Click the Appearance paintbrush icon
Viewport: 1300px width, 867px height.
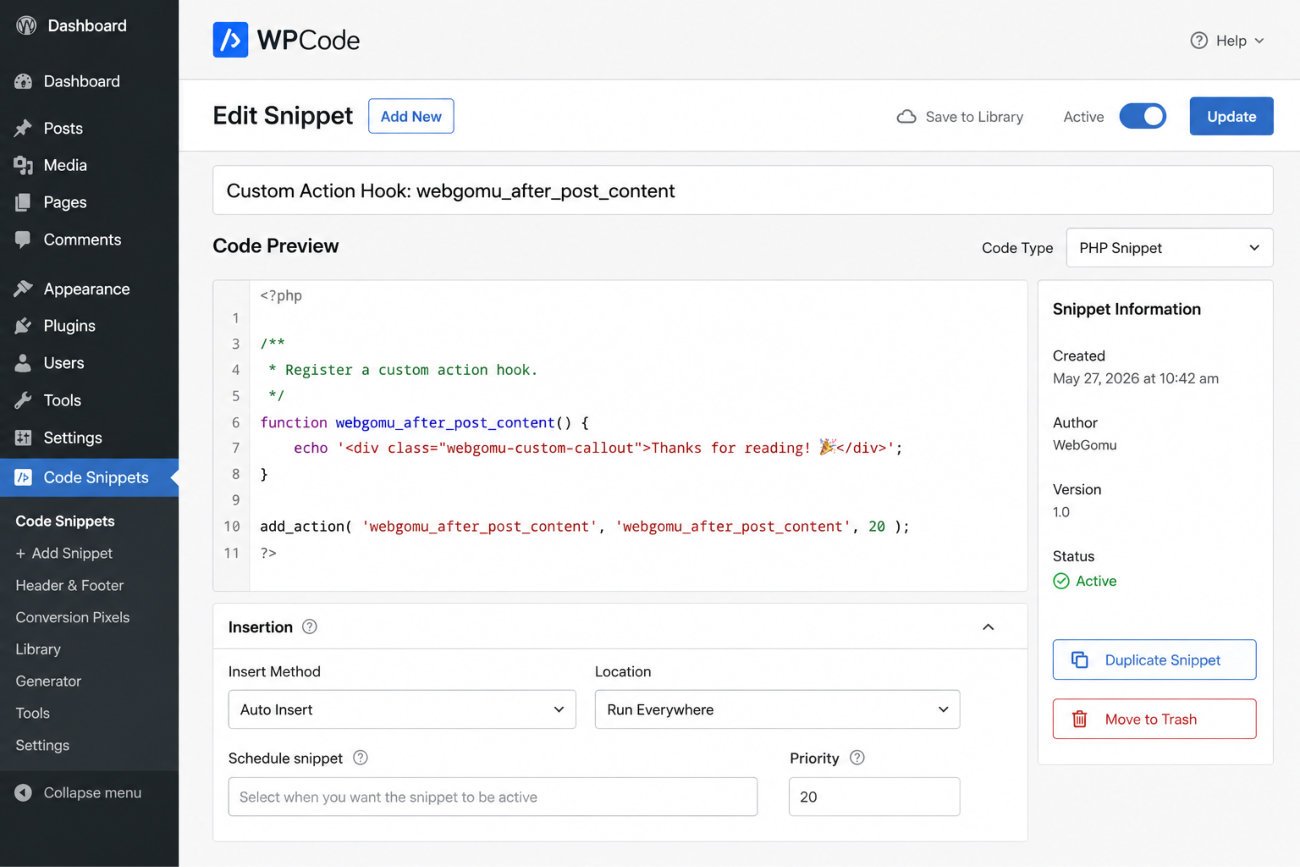(x=23, y=289)
